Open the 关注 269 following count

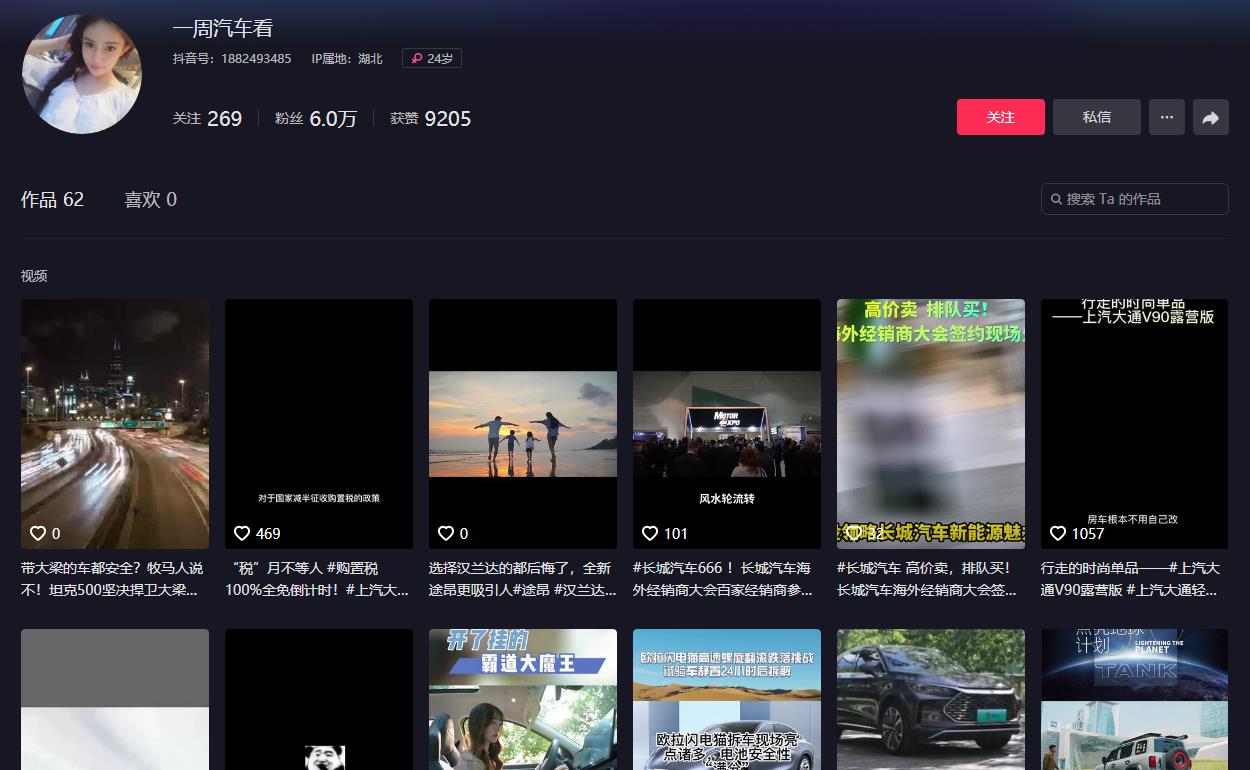point(207,118)
